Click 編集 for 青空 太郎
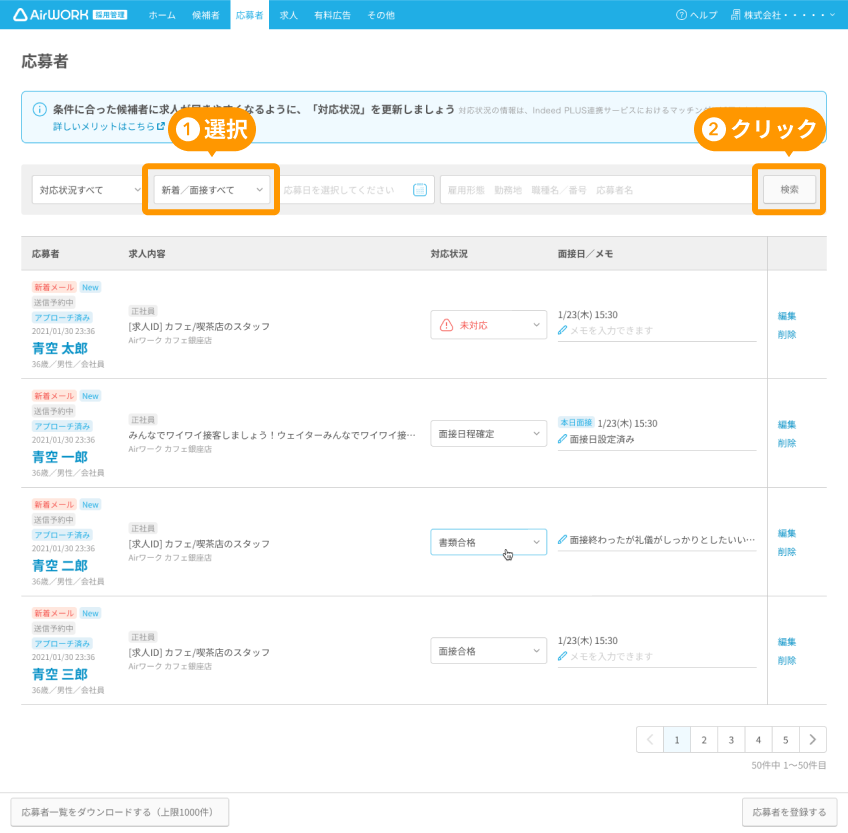Viewport: 848px width, 833px height. pyautogui.click(x=786, y=316)
